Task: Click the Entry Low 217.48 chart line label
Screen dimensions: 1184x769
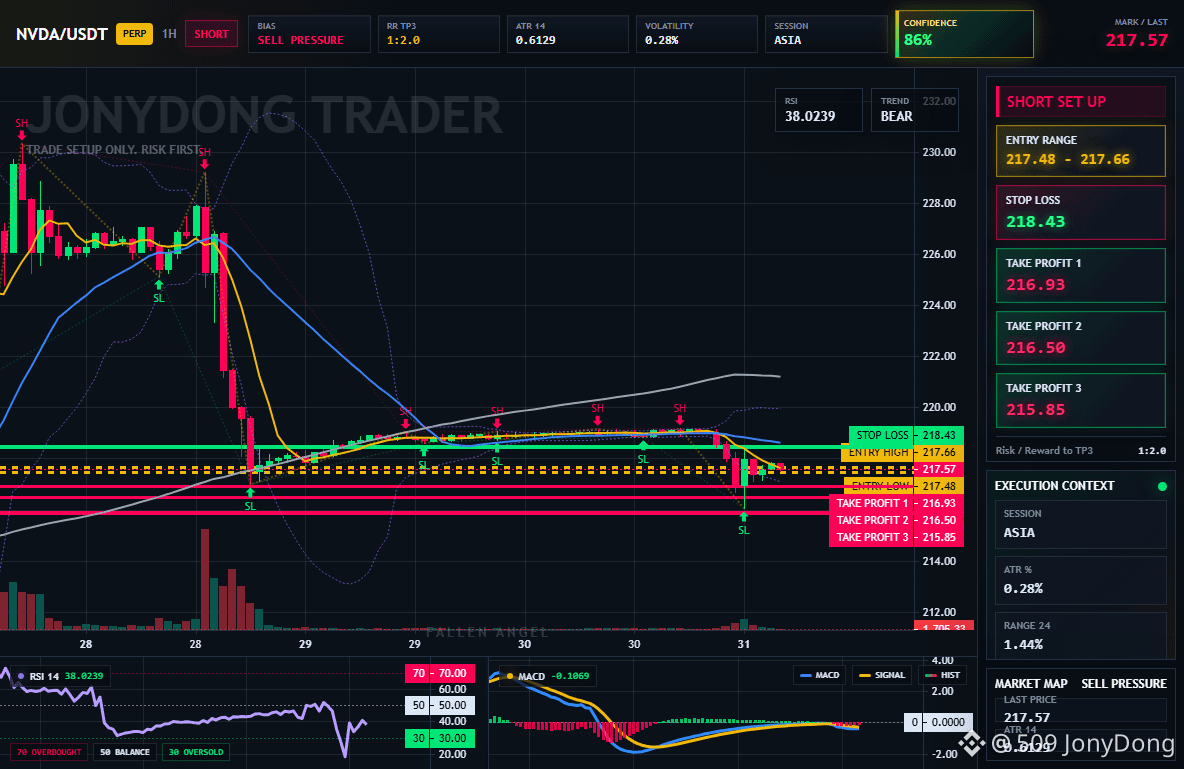Action: 904,486
